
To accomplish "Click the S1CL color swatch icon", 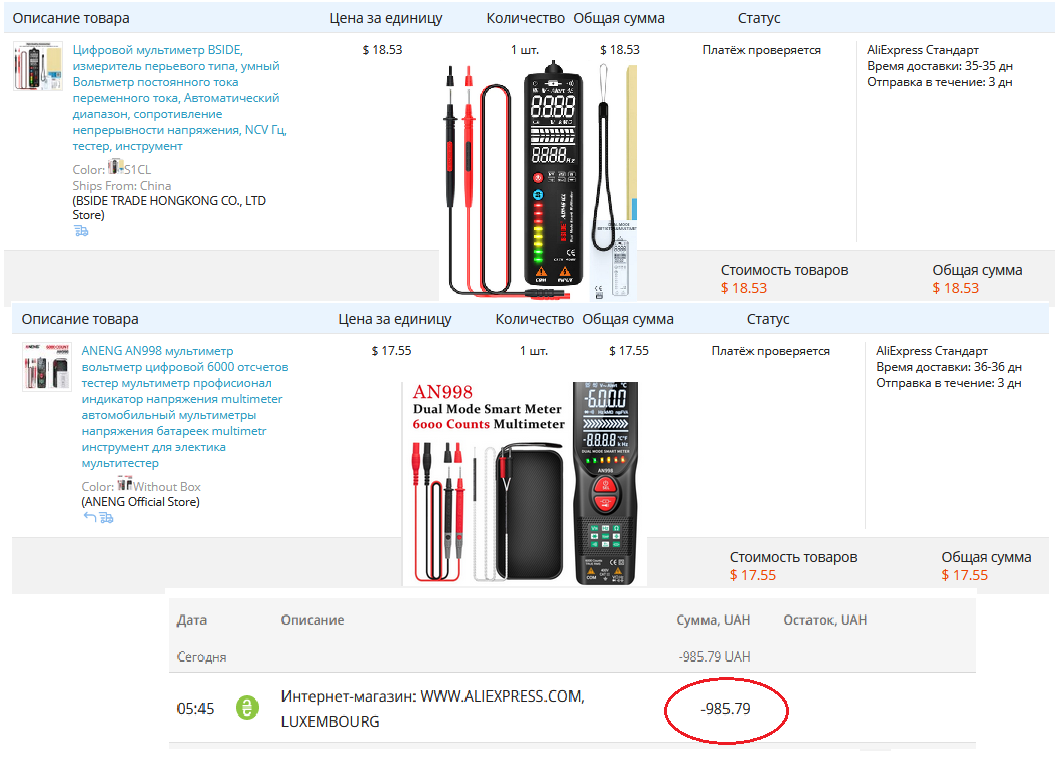I will [115, 167].
